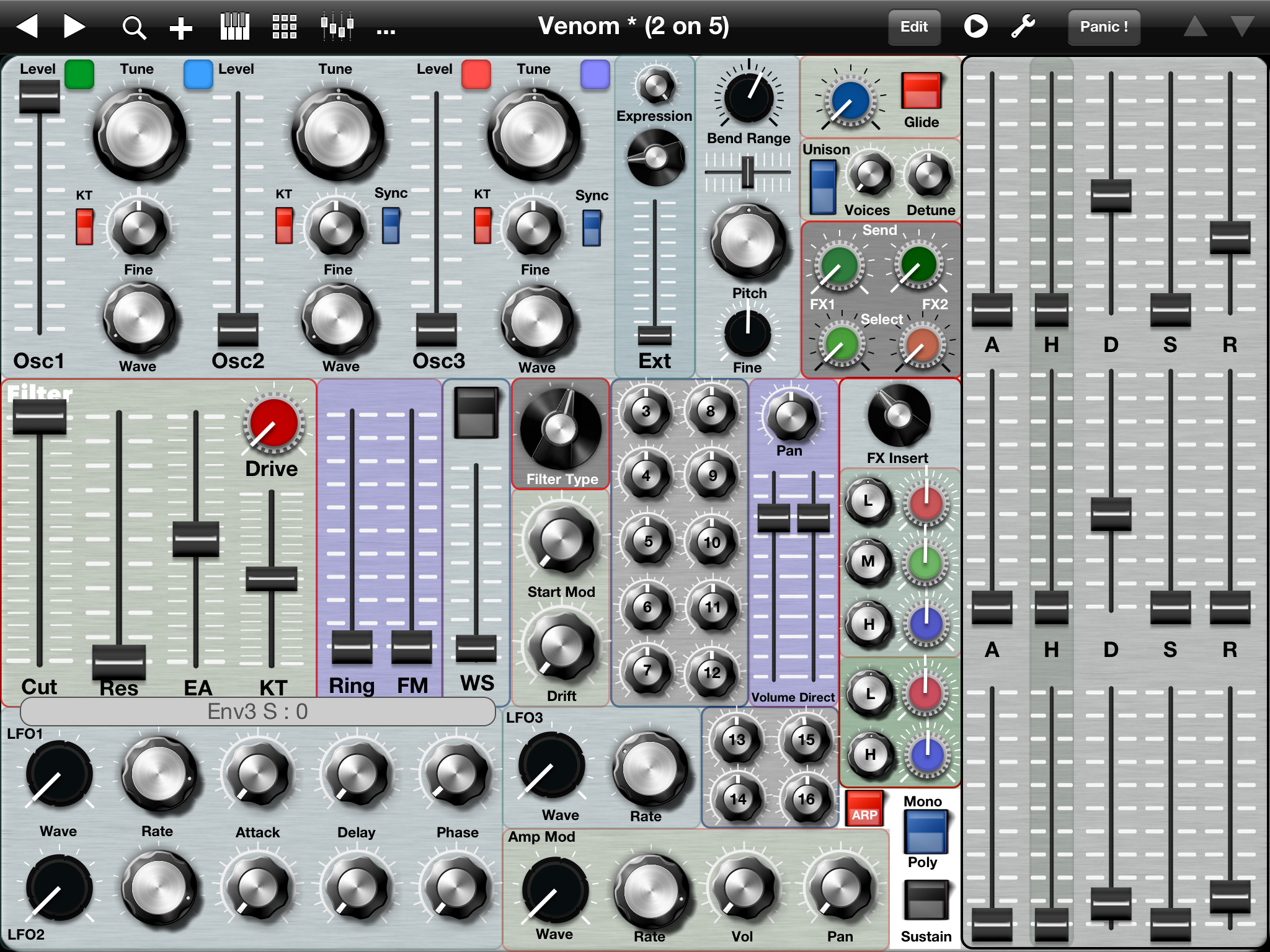Screen dimensions: 1270x952
Task: Toggle the red ARP switch
Action: (864, 808)
